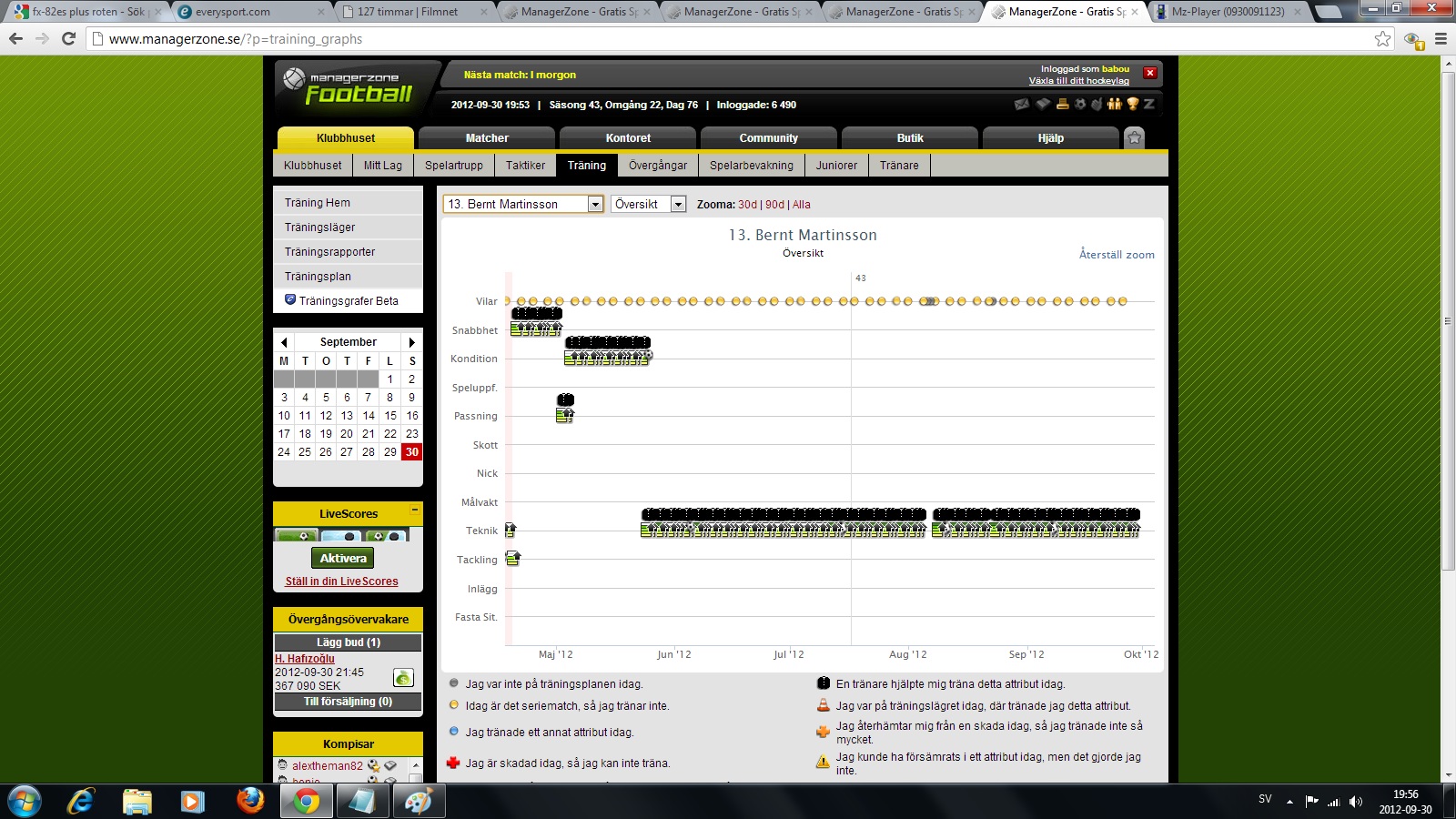Reload the page in Chrome
Viewport: 1456px width, 819px height.
tap(68, 39)
